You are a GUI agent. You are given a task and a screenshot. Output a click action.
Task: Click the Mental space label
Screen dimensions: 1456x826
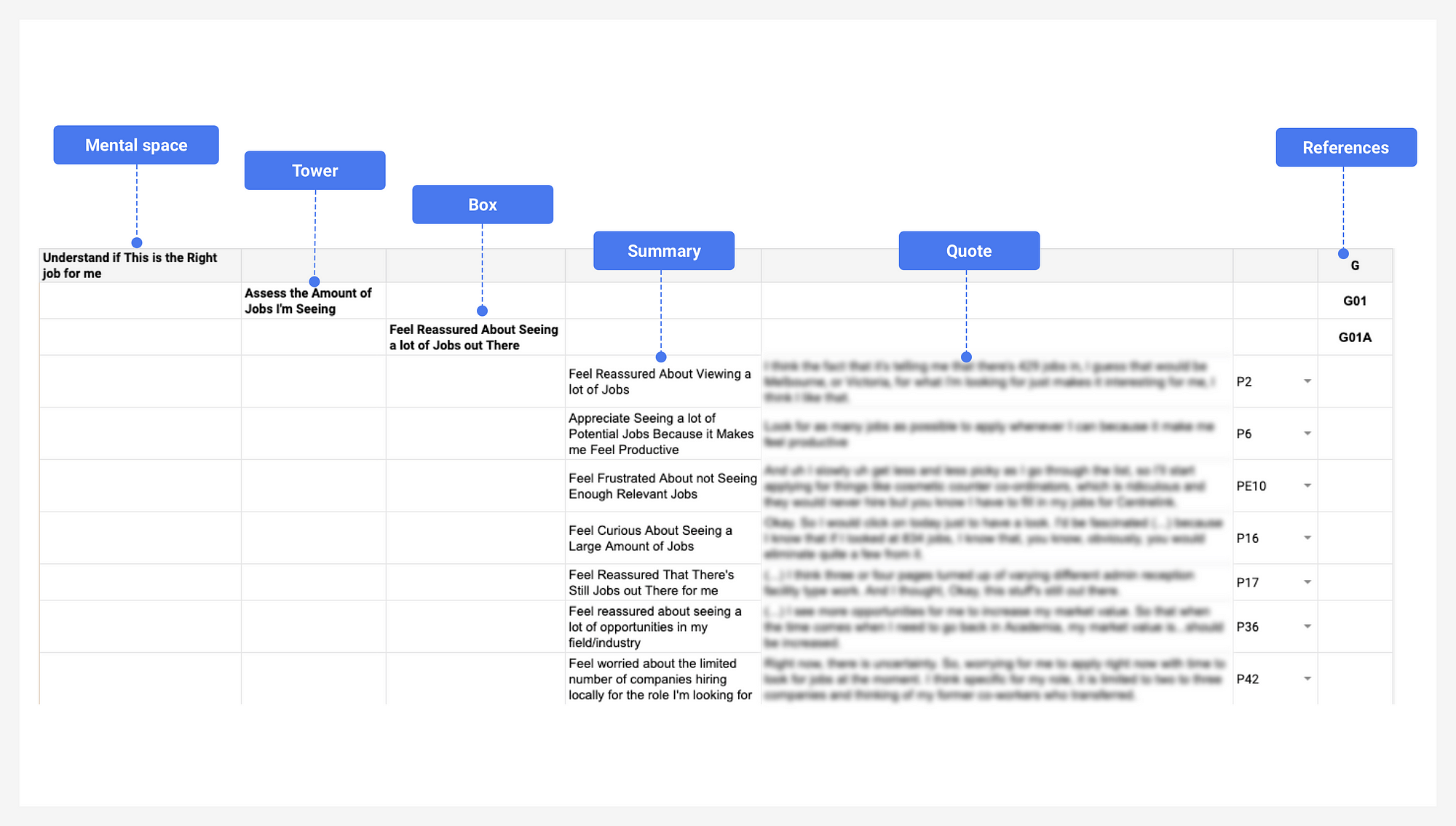point(136,145)
